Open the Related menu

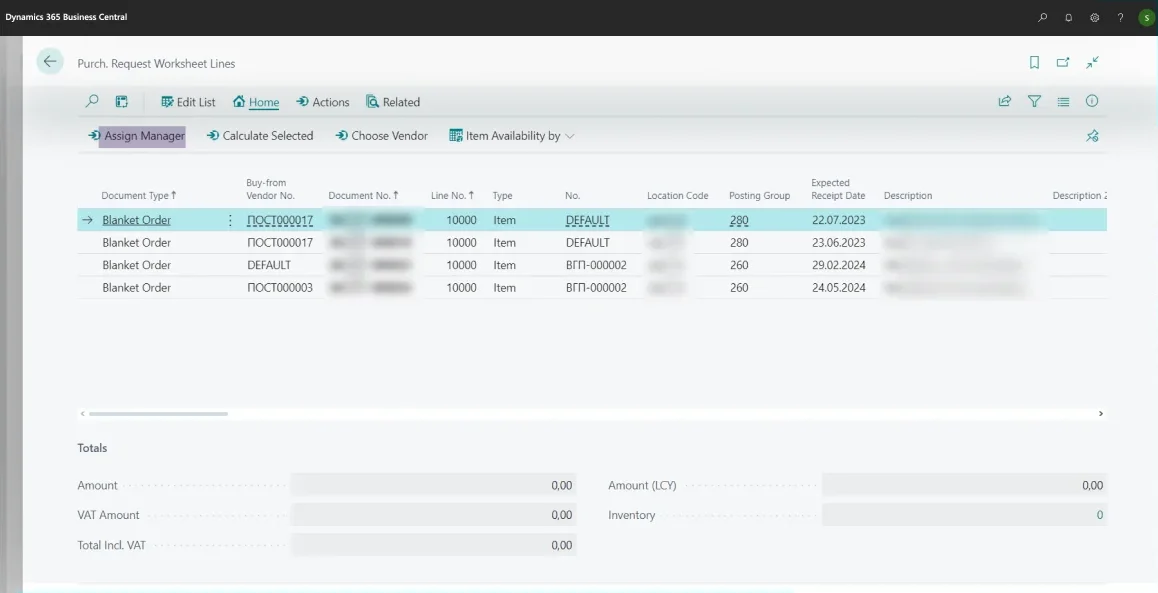coord(393,102)
